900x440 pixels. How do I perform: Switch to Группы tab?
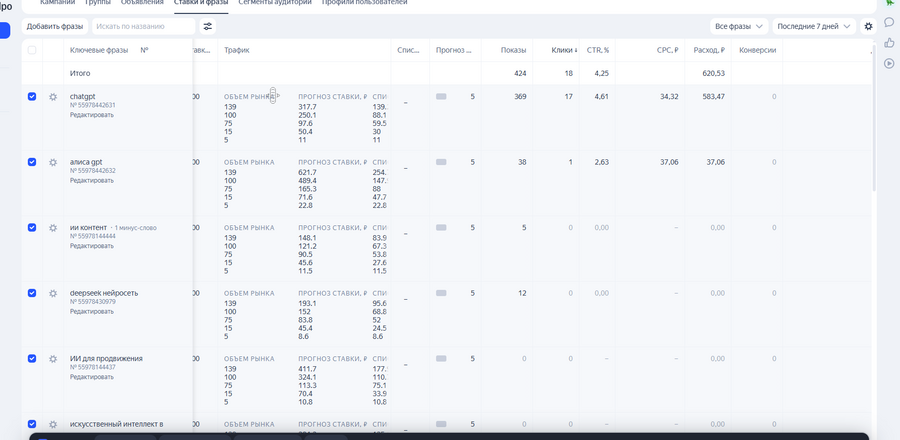[98, 3]
